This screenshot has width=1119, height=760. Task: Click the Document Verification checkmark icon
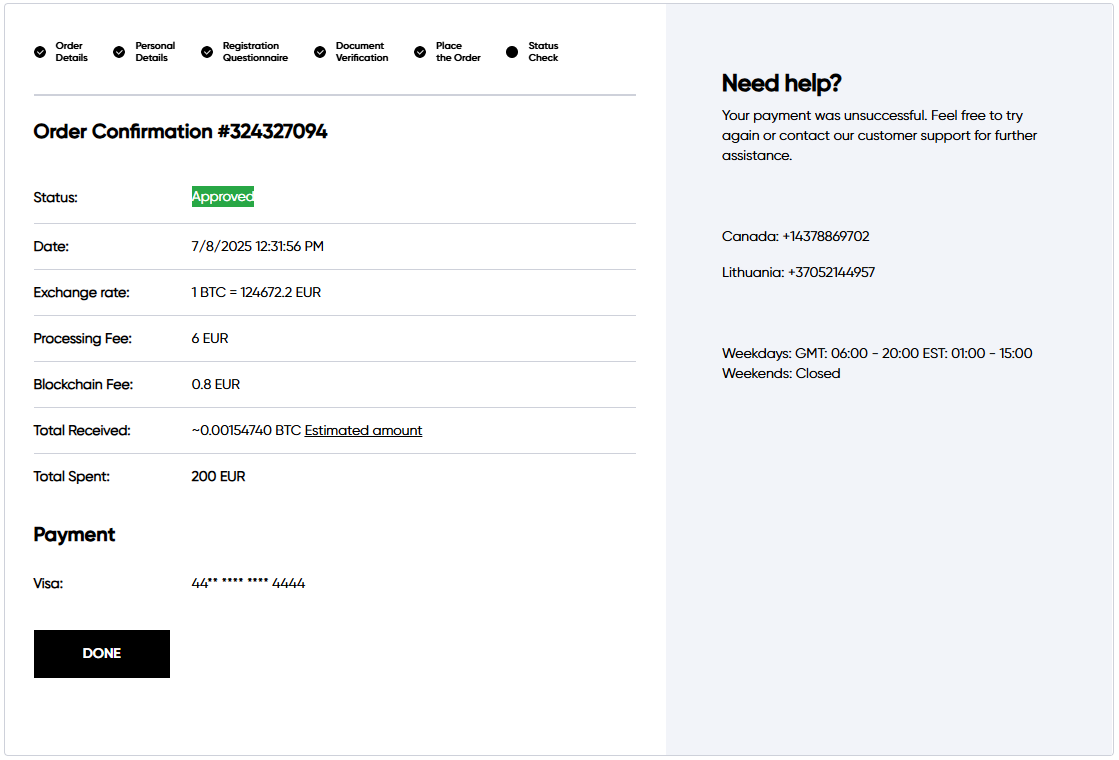pyautogui.click(x=320, y=52)
